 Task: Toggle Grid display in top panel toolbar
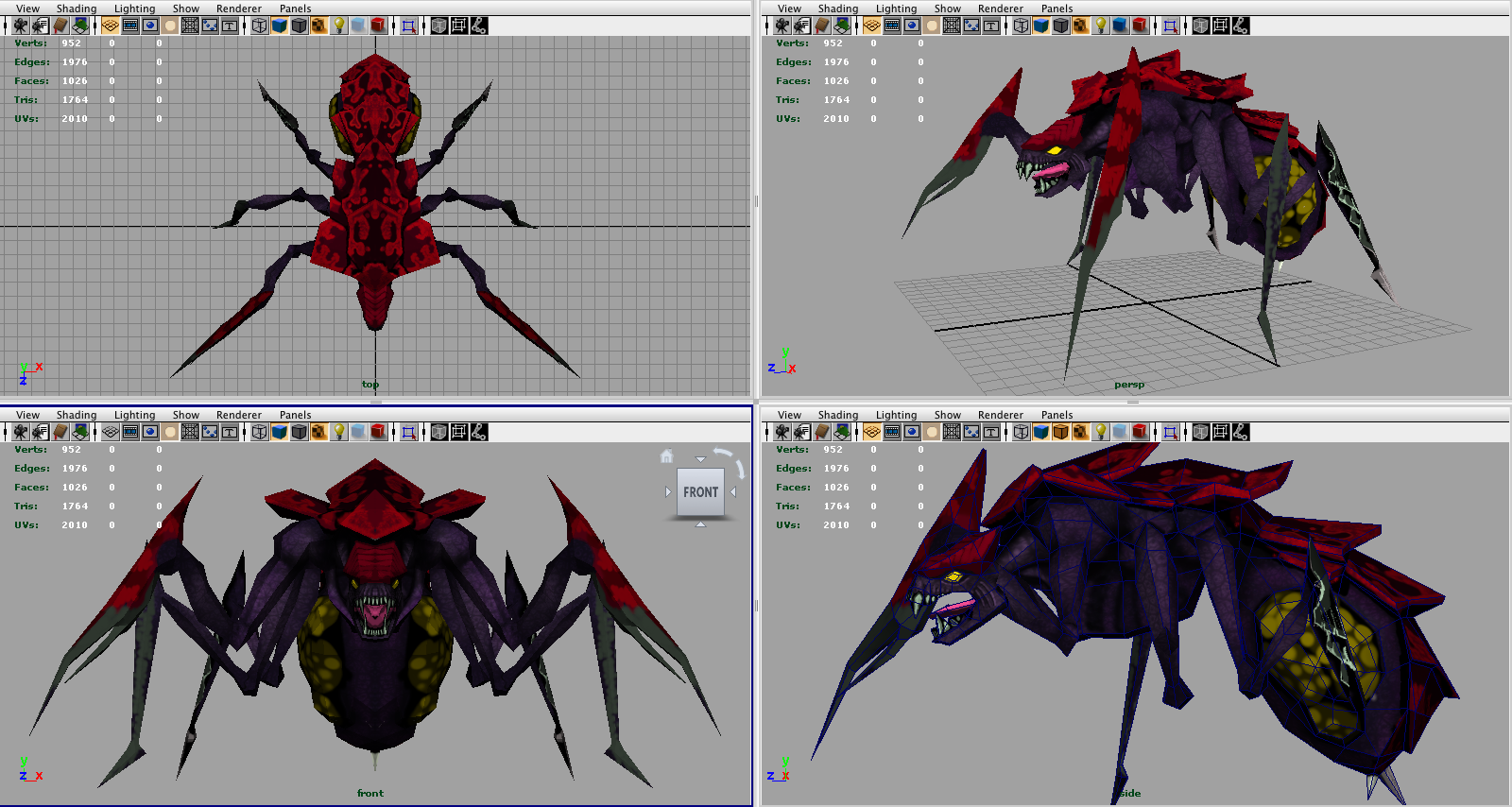click(x=111, y=26)
